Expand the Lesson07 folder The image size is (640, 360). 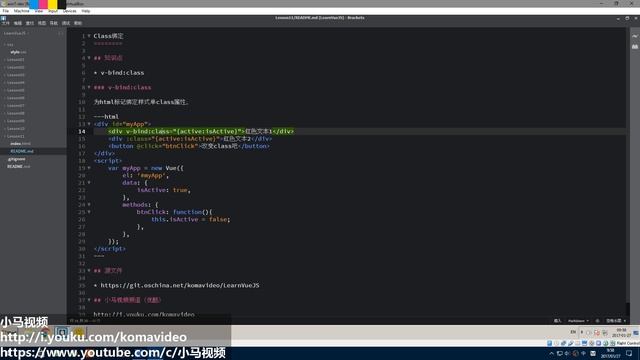tap(15, 106)
